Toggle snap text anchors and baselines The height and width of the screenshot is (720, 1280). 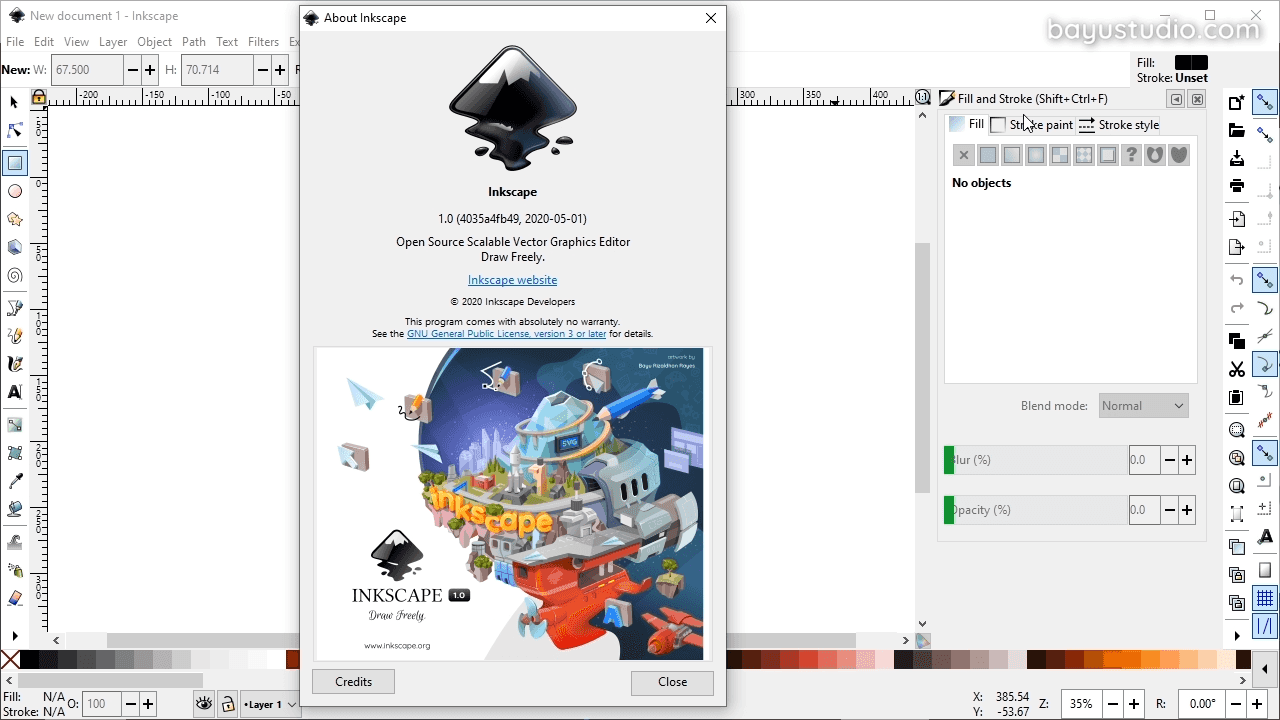pos(1265,538)
